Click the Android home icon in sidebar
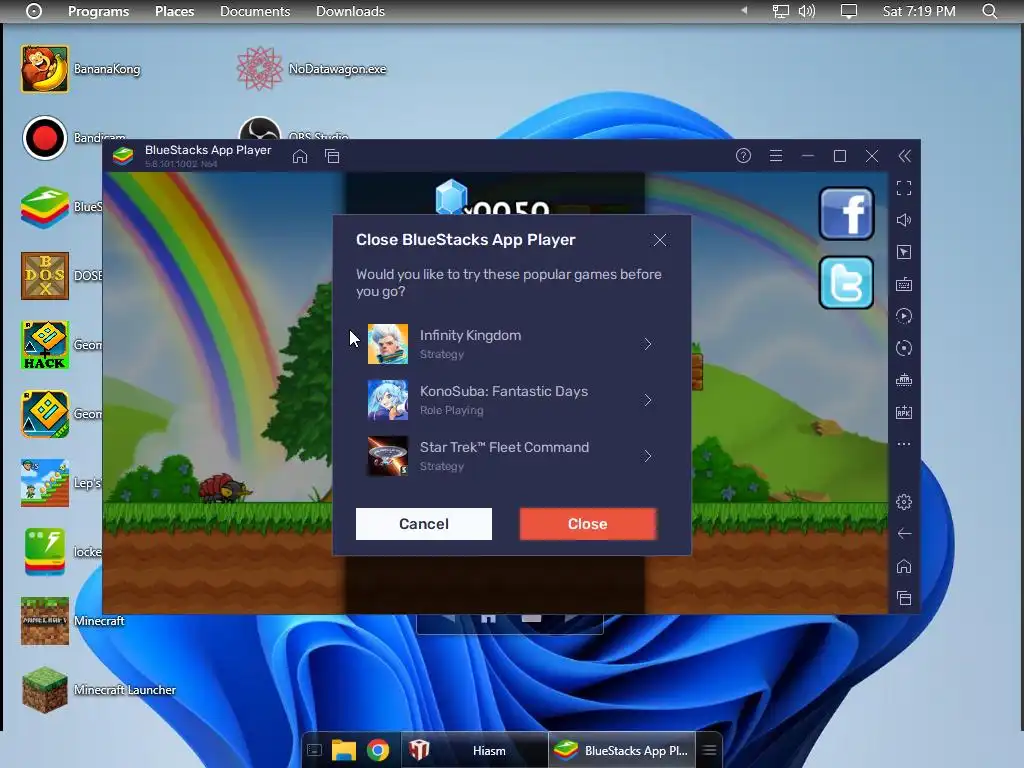The width and height of the screenshot is (1024, 768). pyautogui.click(x=904, y=566)
